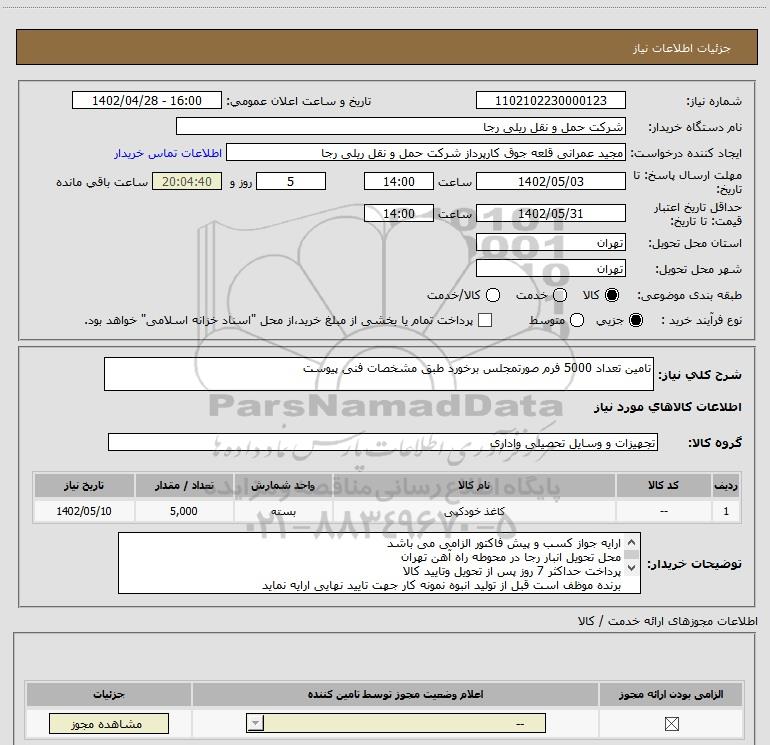Screen dimensions: 770x745
Task: Click the شماره نیاز field 1102102230000123
Action: [x=550, y=101]
